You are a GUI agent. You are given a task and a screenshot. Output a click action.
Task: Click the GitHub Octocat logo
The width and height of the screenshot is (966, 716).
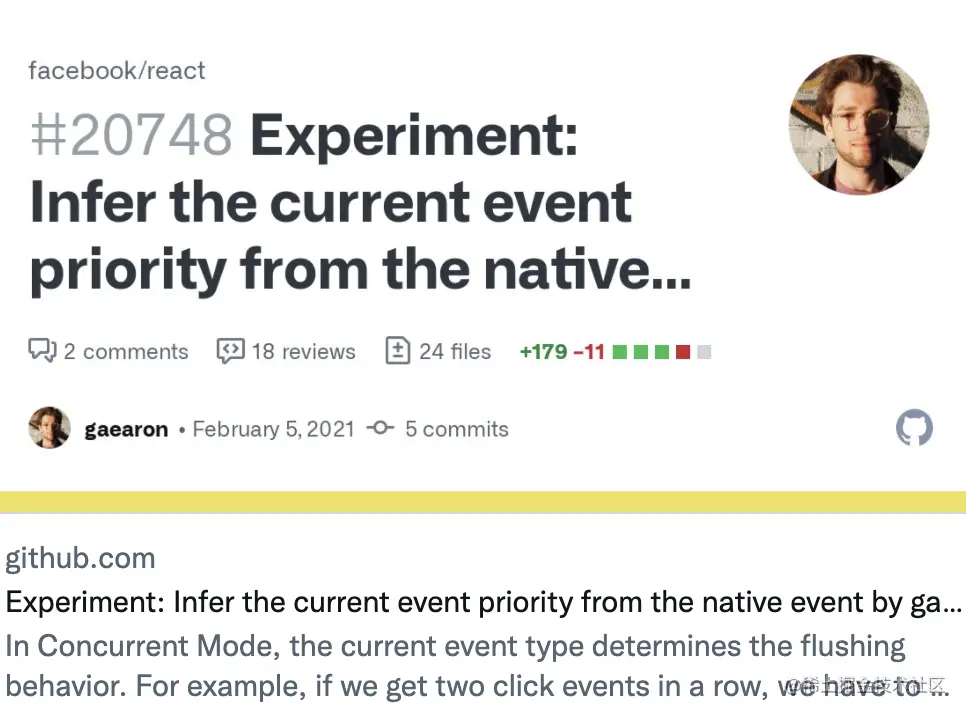[913, 428]
